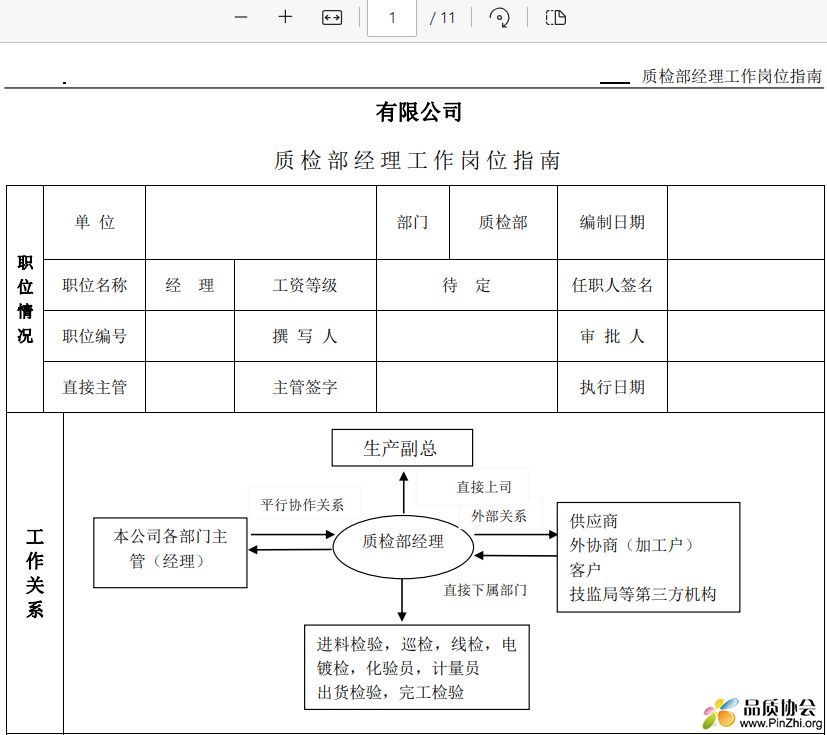The width and height of the screenshot is (827, 735).
Task: Click 外协商（加工户）text
Action: coord(632,545)
